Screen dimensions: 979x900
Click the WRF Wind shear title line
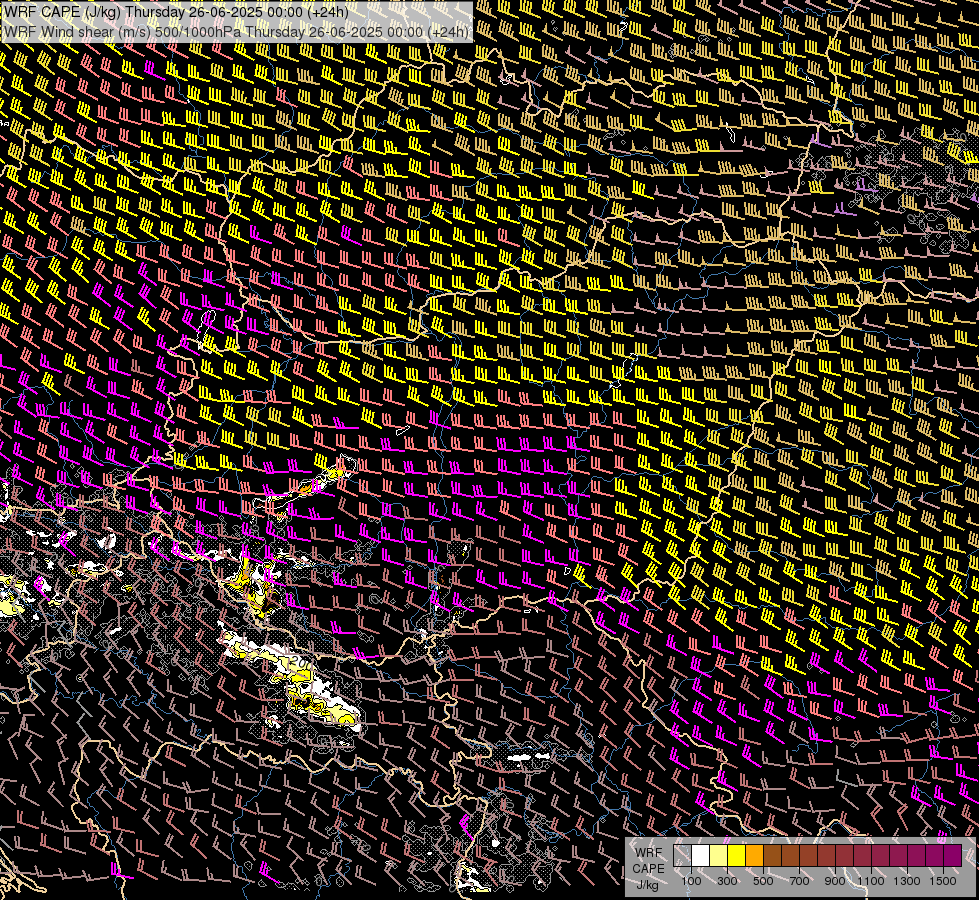pos(237,32)
